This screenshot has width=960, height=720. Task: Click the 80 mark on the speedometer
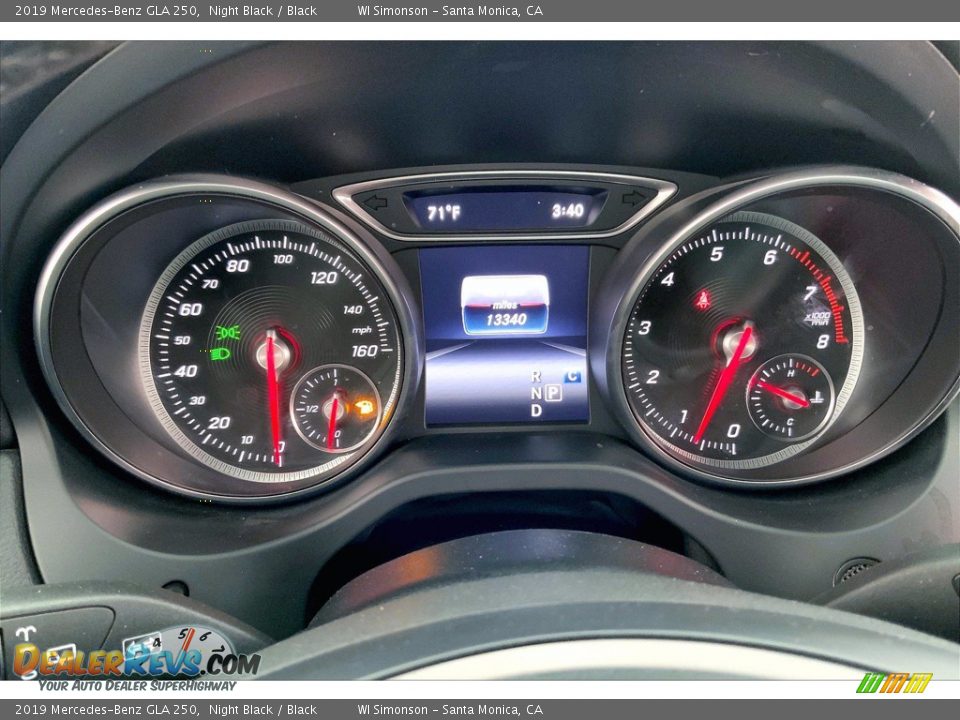[x=238, y=266]
